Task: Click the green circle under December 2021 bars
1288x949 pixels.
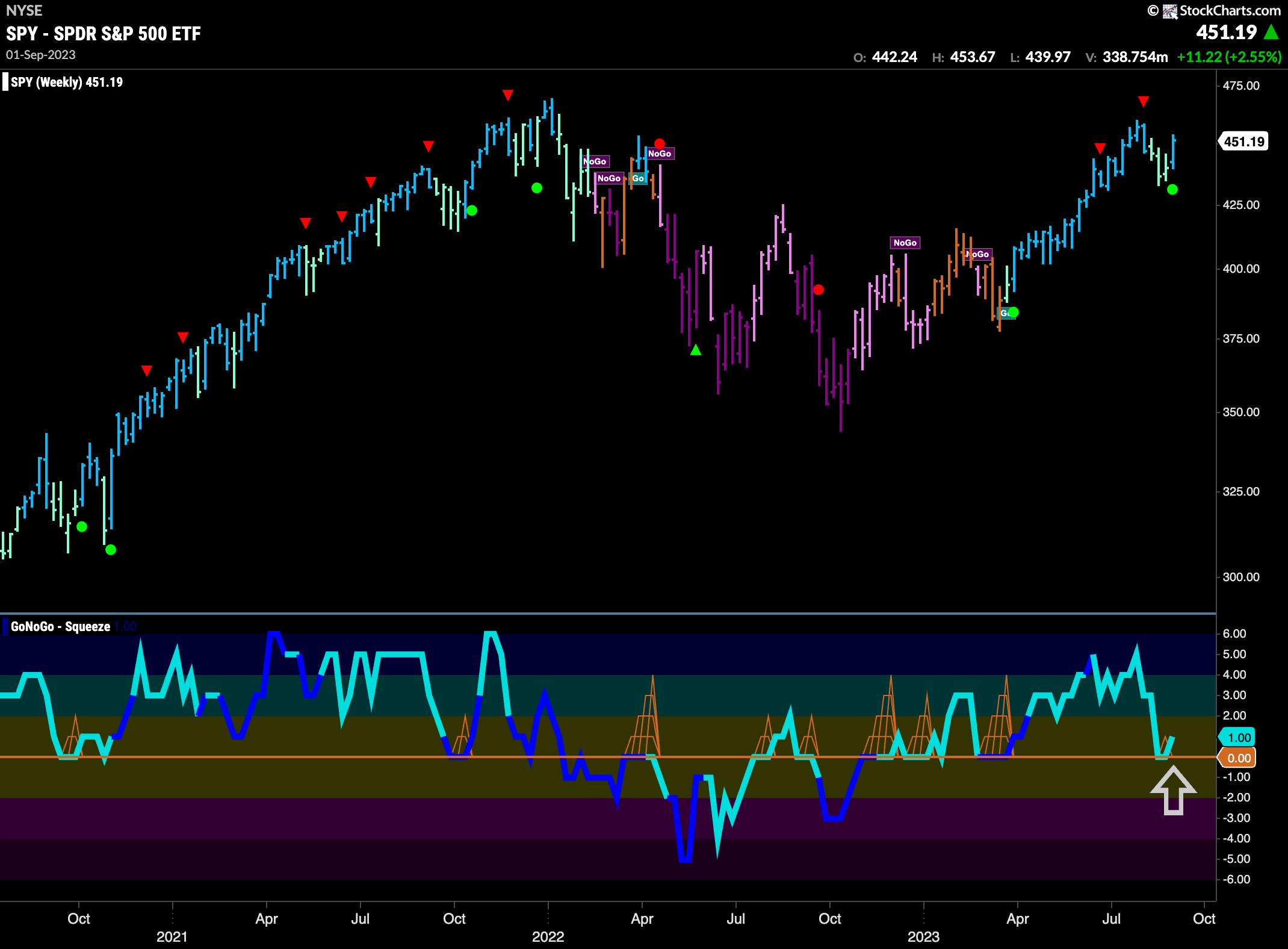Action: point(537,188)
